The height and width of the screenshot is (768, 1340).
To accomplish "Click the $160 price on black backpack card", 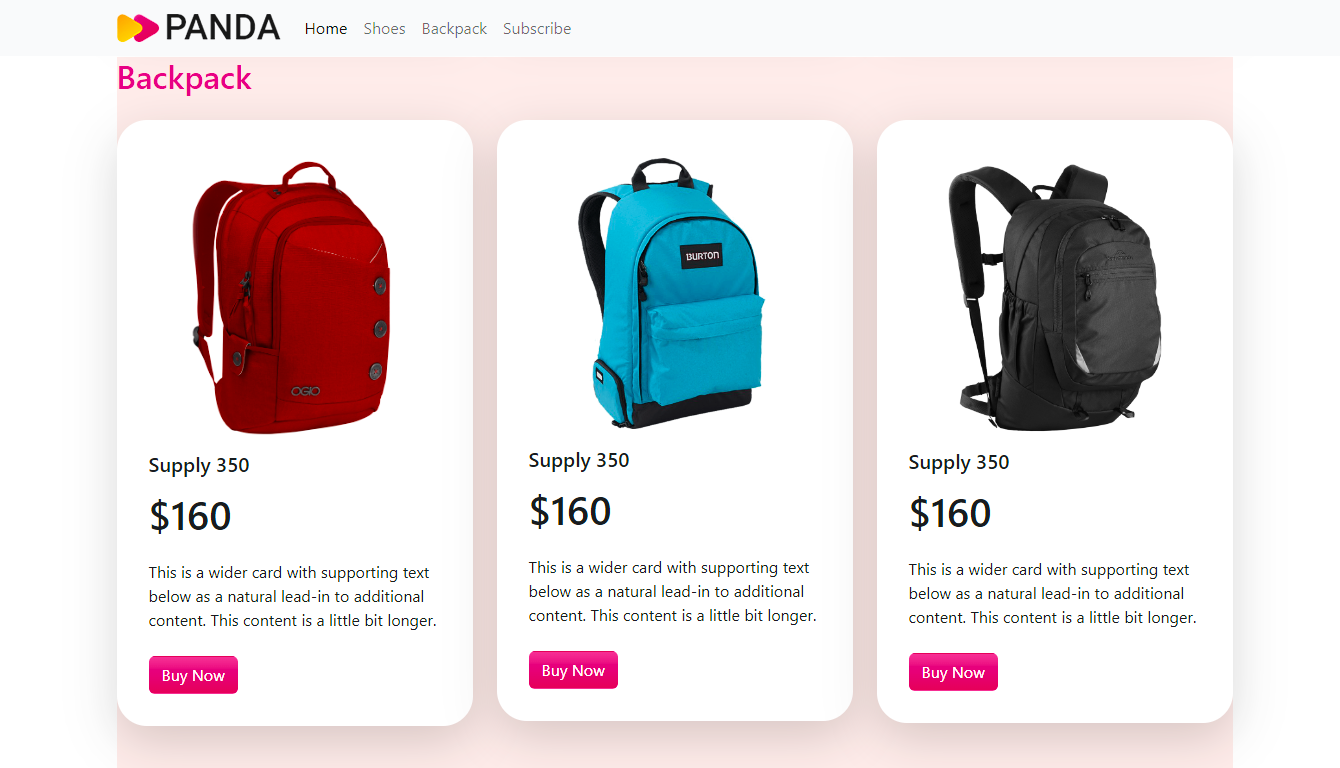I will [x=950, y=514].
